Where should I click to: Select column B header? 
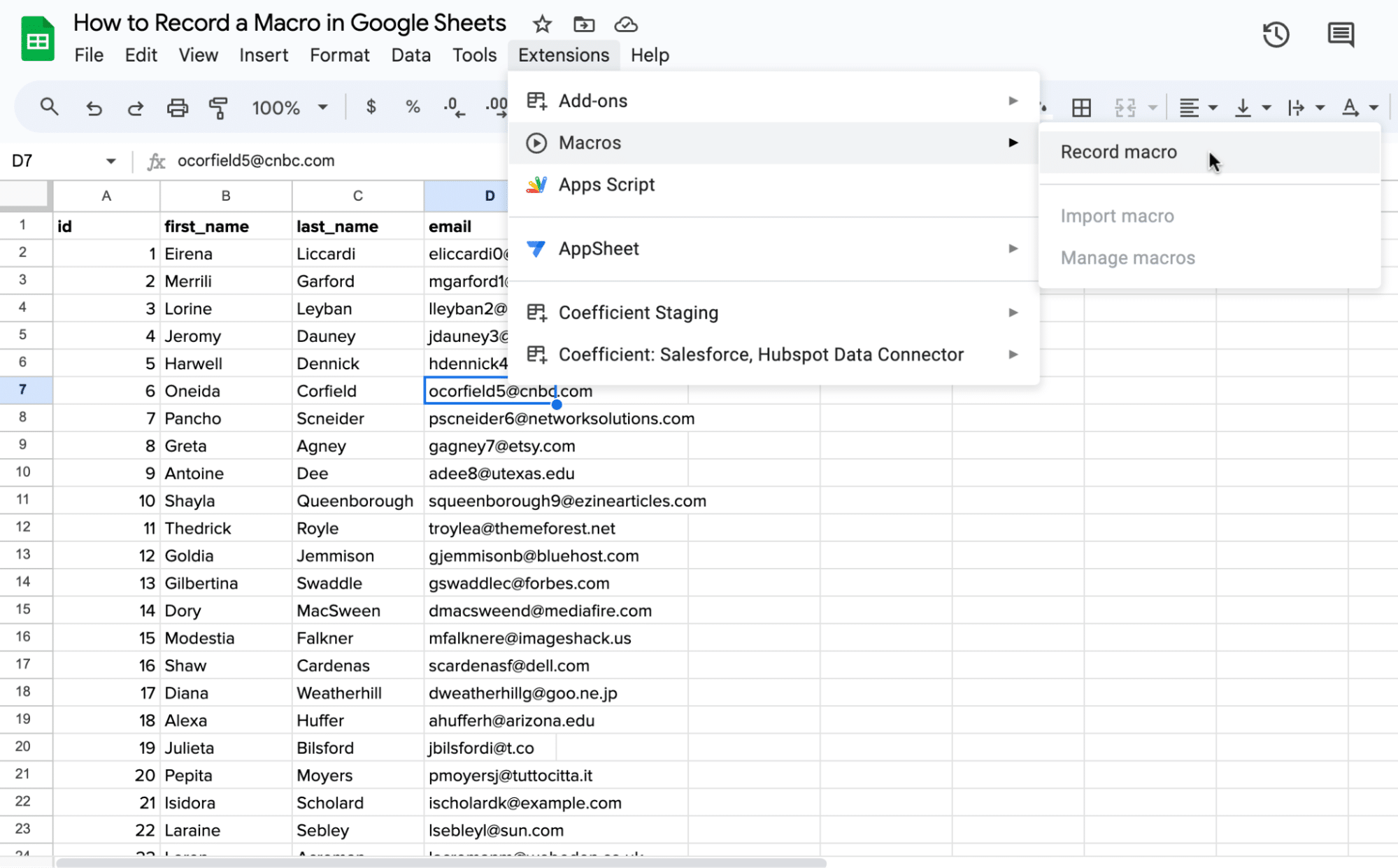coord(226,196)
